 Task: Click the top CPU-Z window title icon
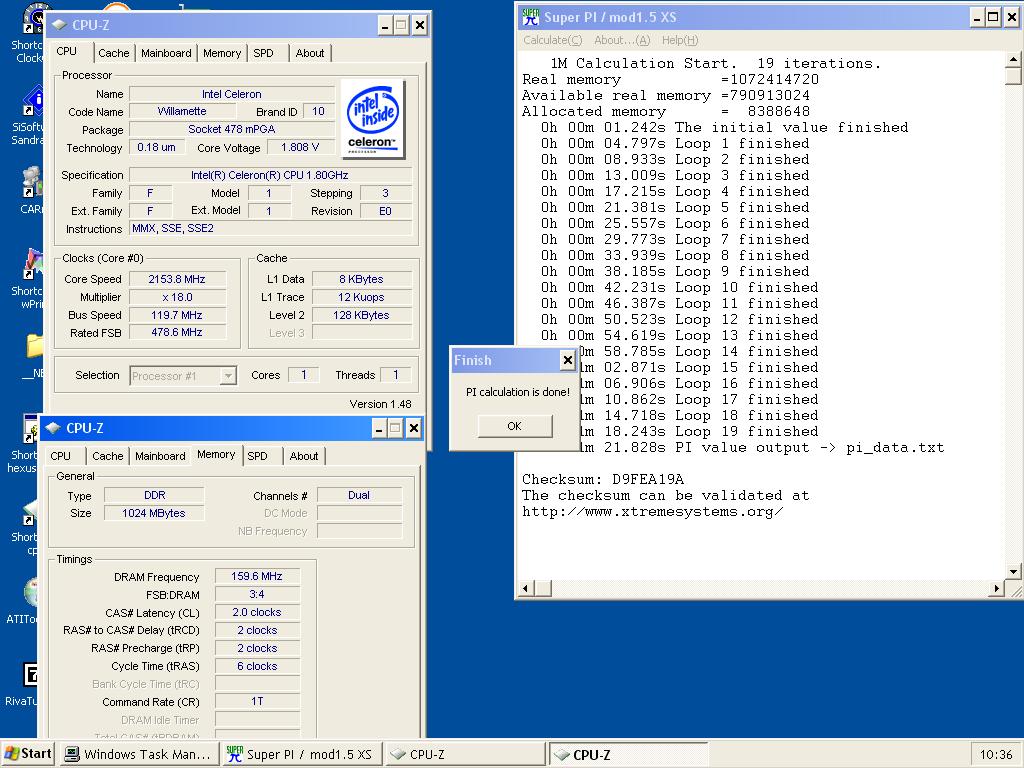(x=59, y=25)
